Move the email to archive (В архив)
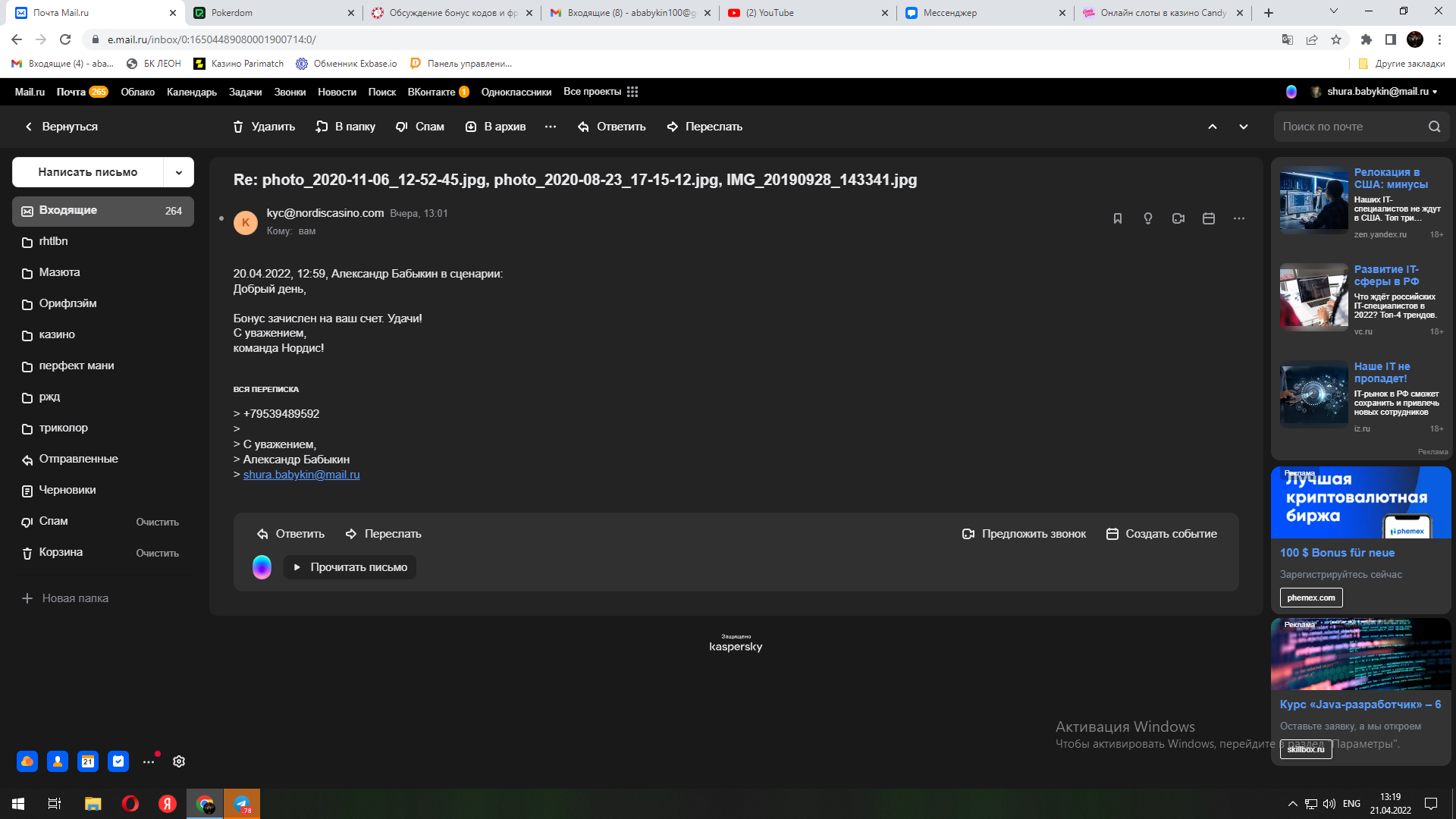The image size is (1456, 819). click(495, 127)
